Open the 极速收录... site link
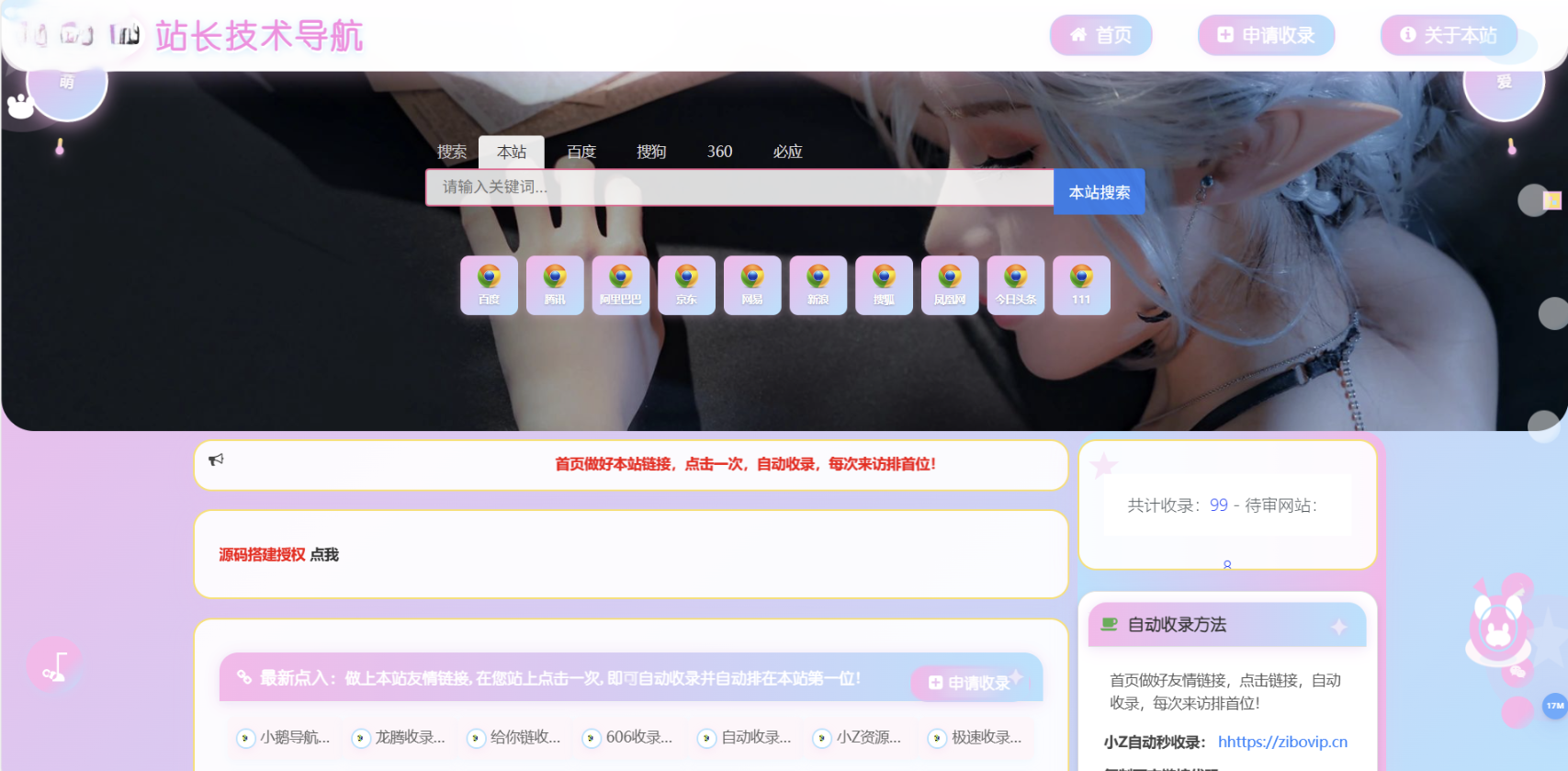1568x771 pixels. click(x=976, y=737)
